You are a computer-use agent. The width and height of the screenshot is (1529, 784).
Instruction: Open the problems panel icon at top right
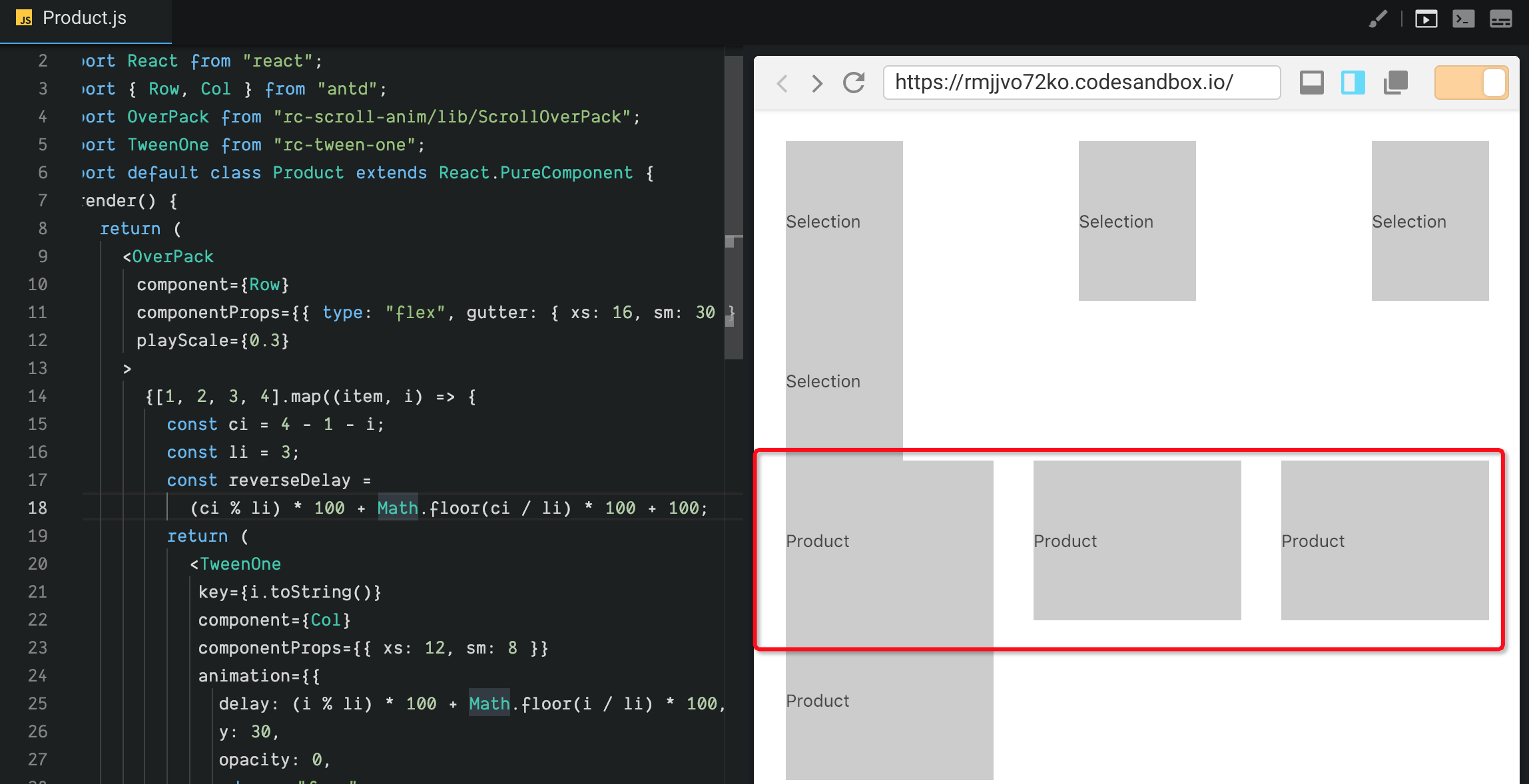coord(1500,18)
